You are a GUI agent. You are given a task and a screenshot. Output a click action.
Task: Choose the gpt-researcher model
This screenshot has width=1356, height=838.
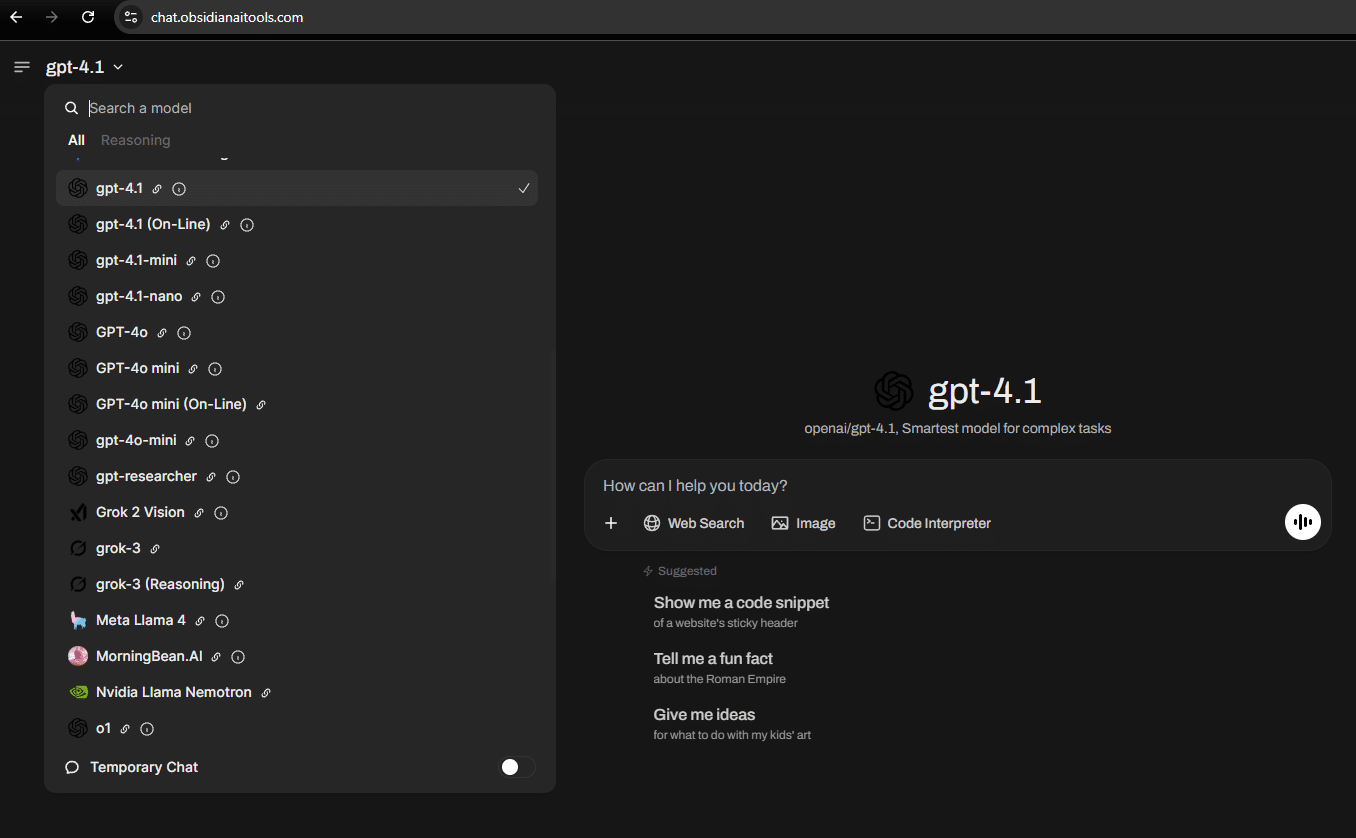pyautogui.click(x=297, y=476)
